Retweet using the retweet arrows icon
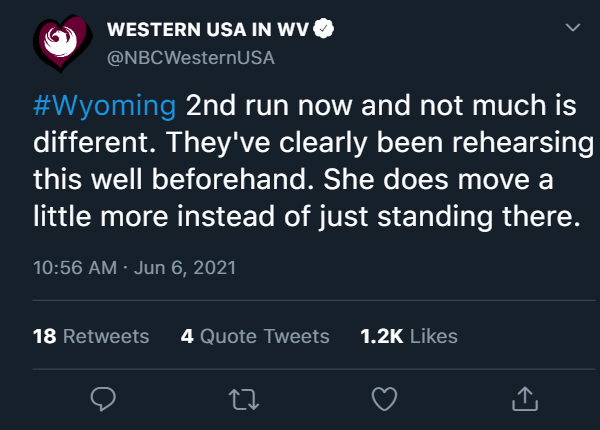 (243, 399)
